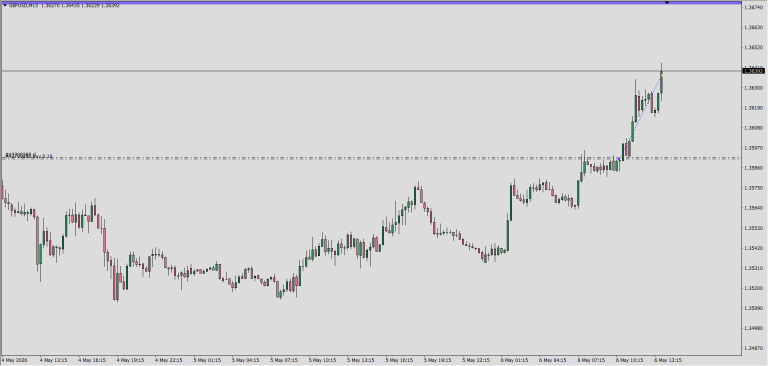This screenshot has height=366, width=768.
Task: Click the 5 May 01:15 time label
Action: 207,360
